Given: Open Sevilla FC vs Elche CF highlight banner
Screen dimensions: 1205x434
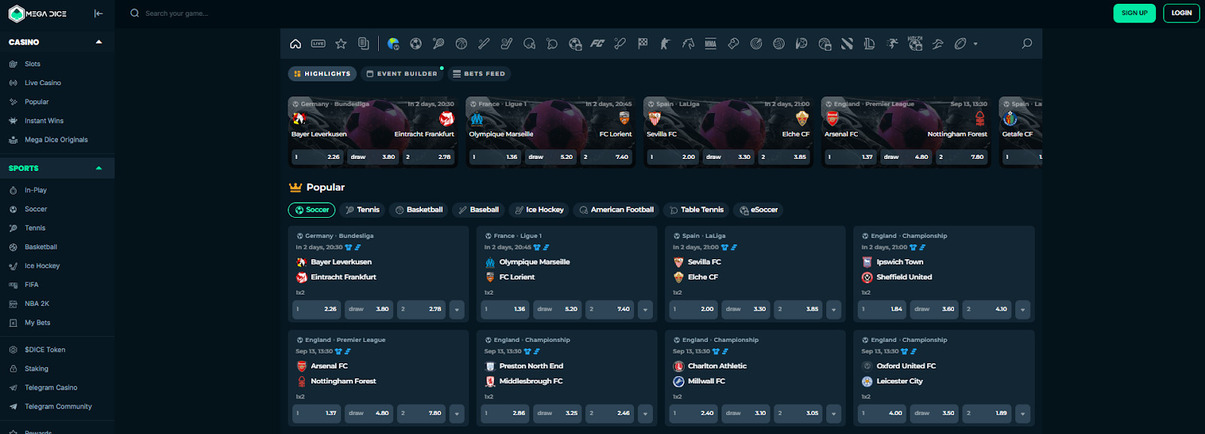Looking at the screenshot, I should (730, 131).
